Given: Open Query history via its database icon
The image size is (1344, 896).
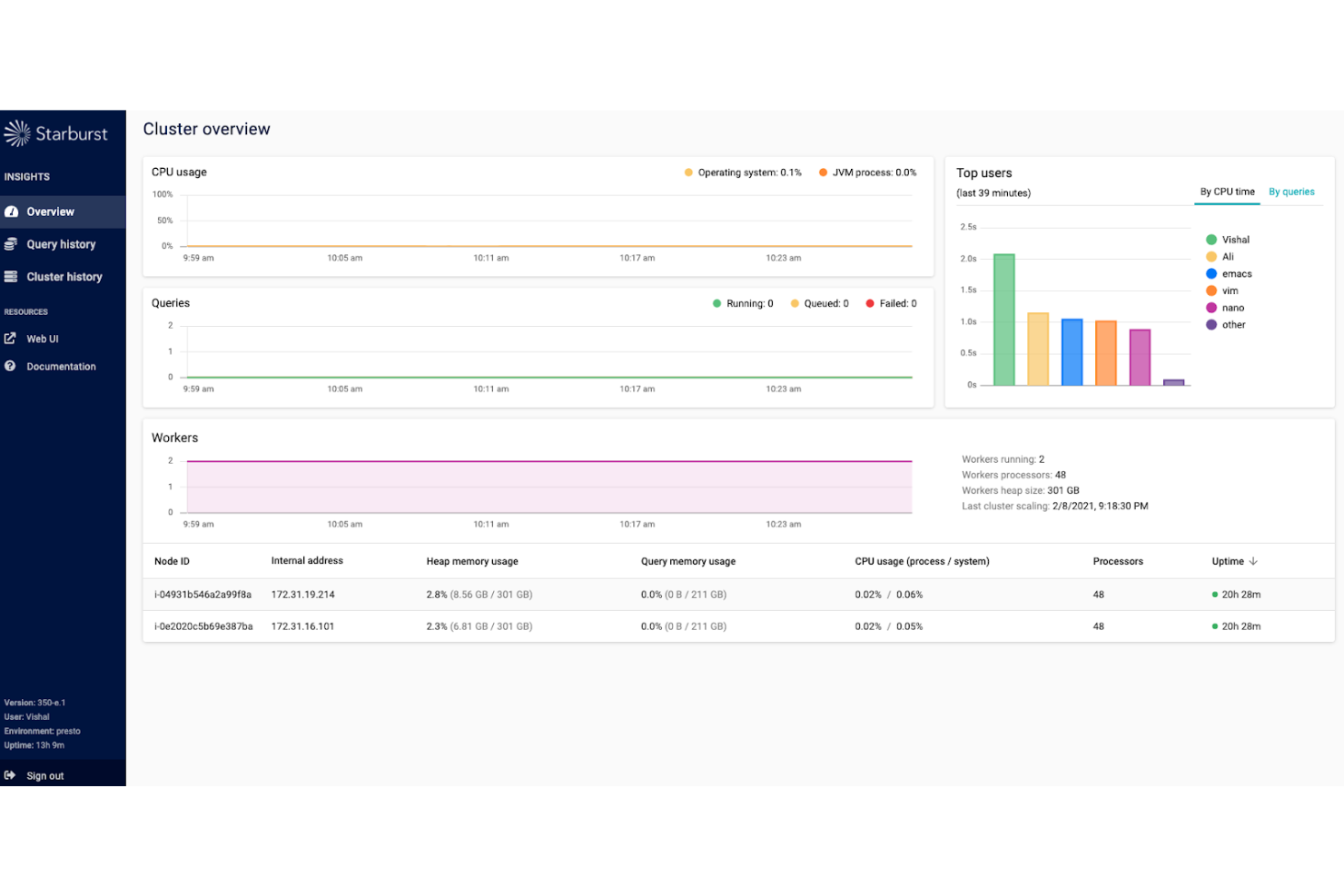Looking at the screenshot, I should pos(13,244).
